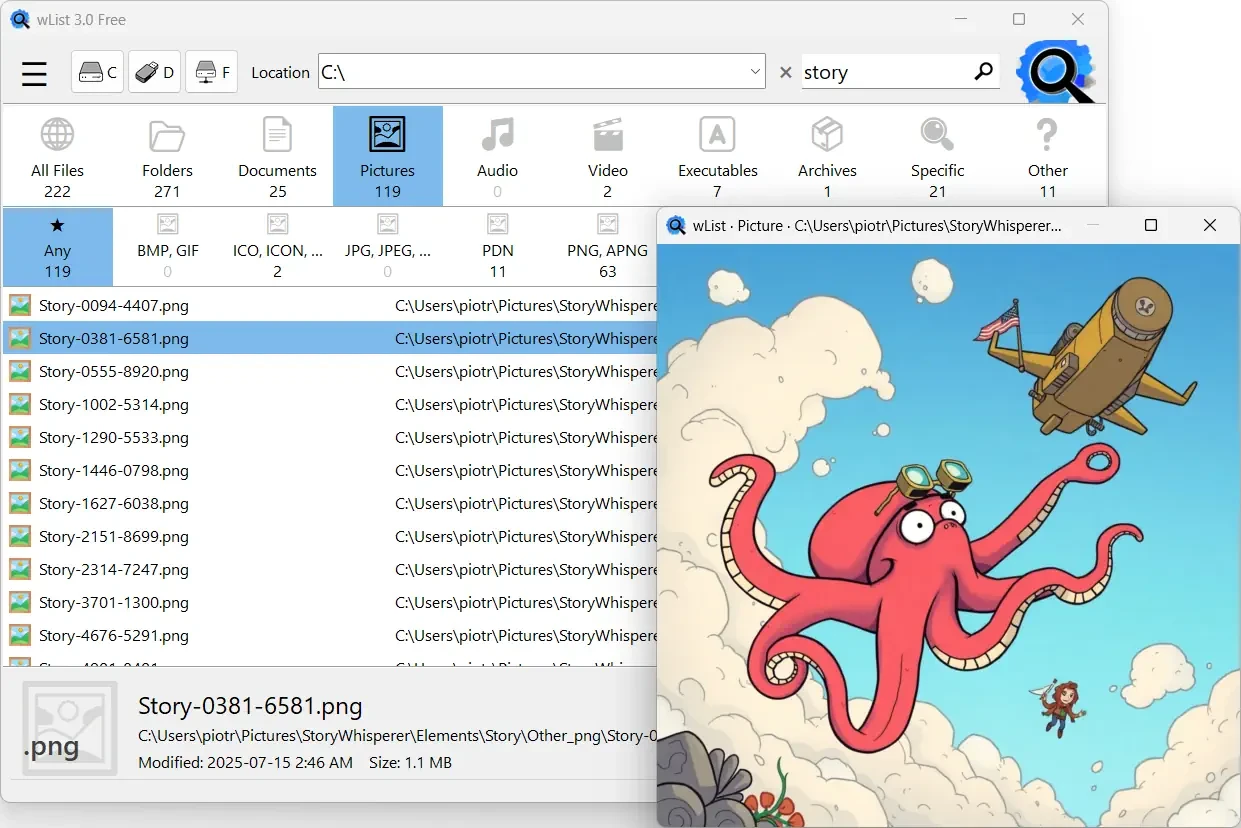
Task: Switch to Folders category
Action: coord(167,157)
